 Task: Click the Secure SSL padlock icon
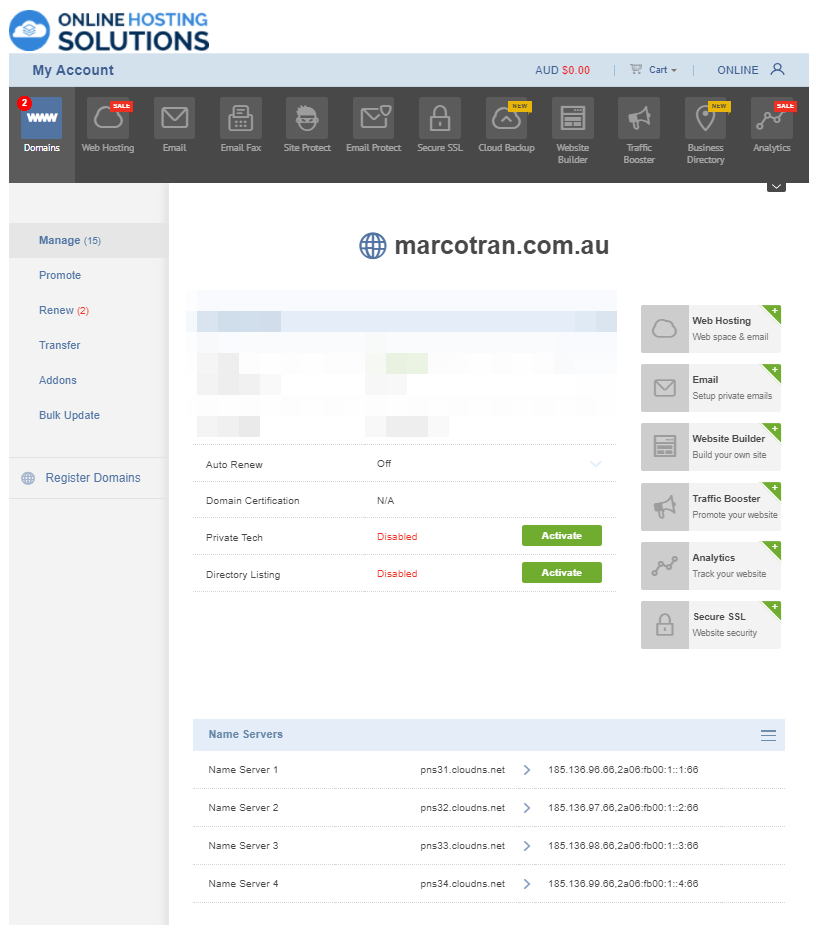(x=440, y=120)
